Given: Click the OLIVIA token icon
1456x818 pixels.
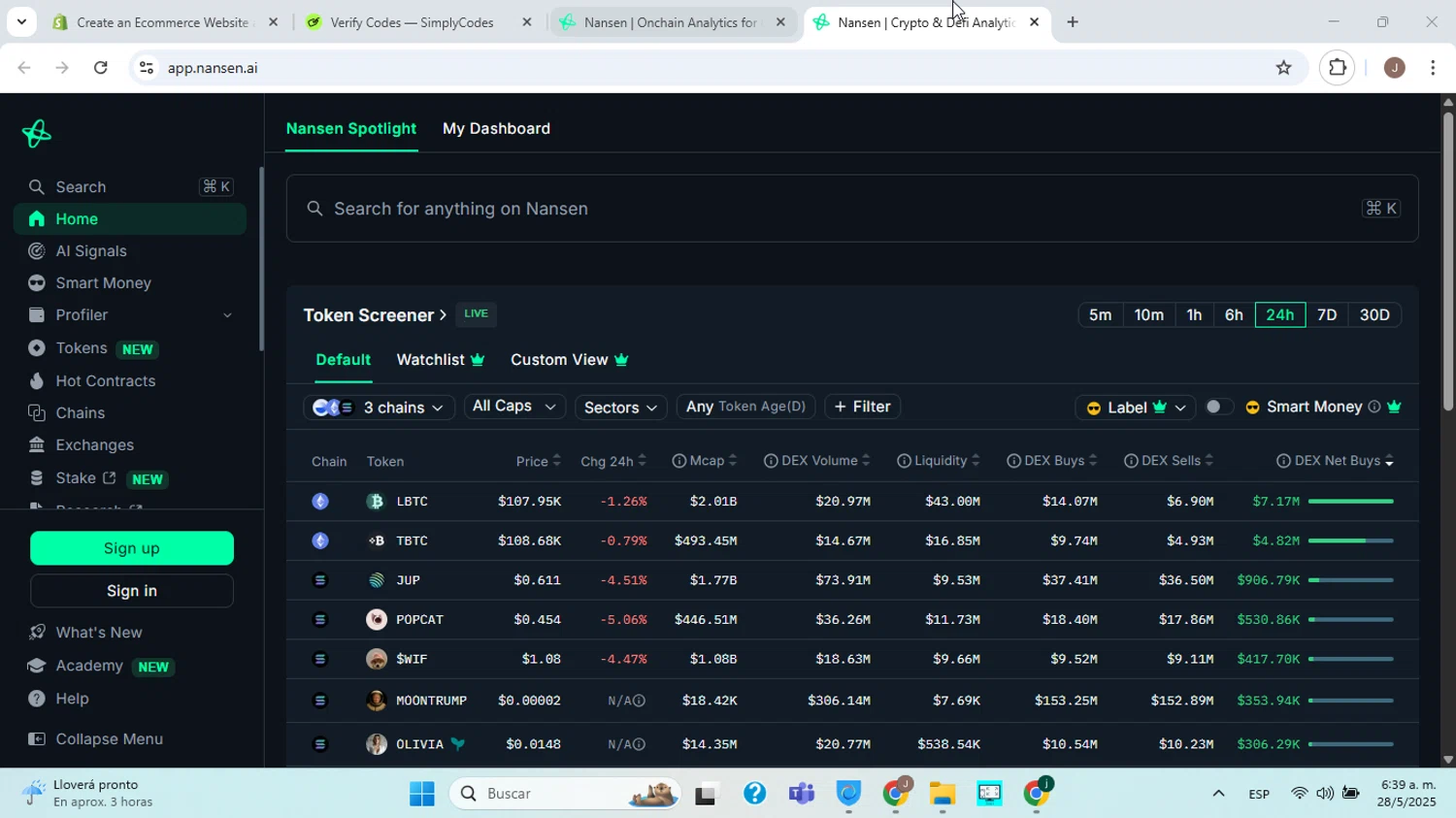Looking at the screenshot, I should tap(376, 744).
